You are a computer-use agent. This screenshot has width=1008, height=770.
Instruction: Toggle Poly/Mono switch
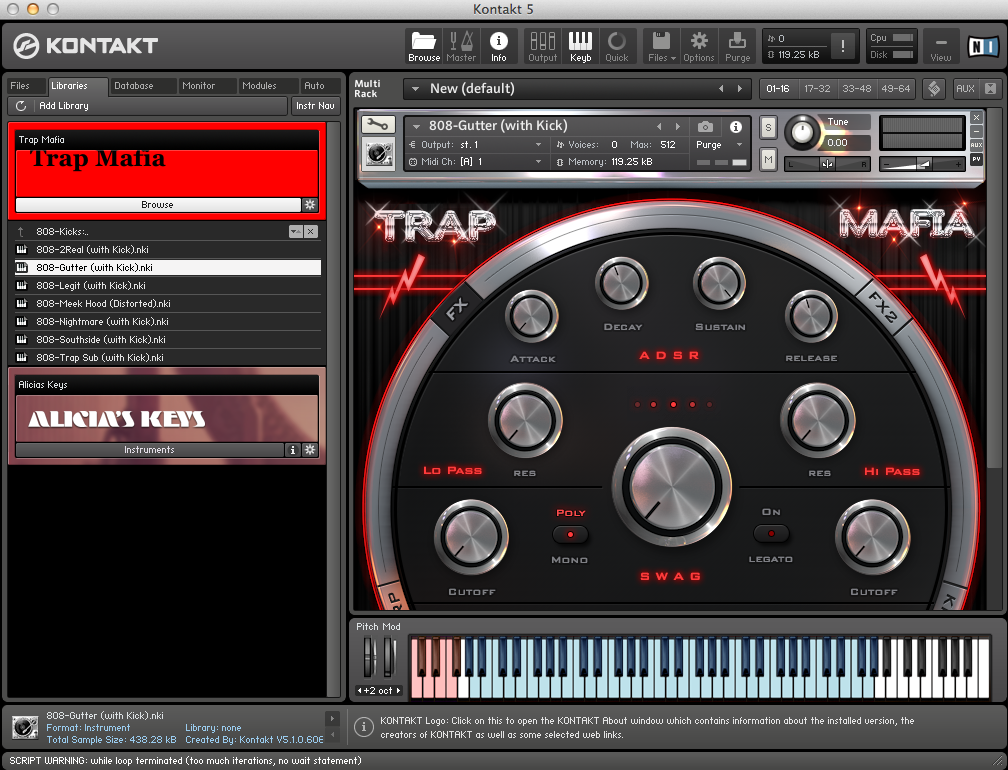coord(570,534)
